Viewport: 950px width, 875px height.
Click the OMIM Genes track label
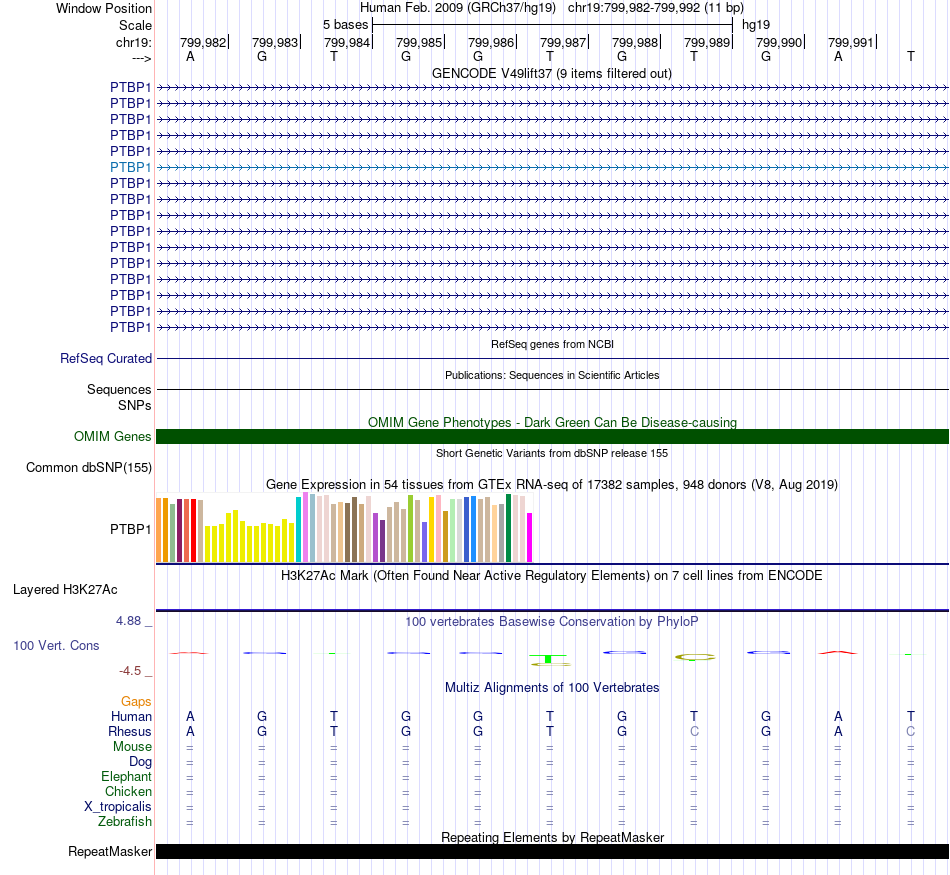click(113, 436)
